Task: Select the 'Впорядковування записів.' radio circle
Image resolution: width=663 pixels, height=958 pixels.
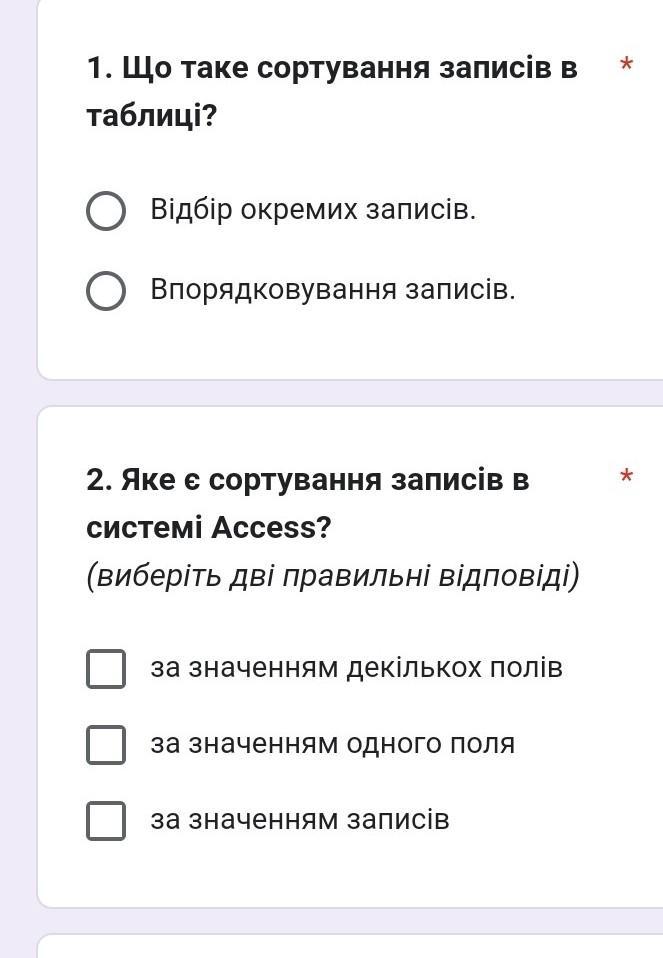Action: click(x=106, y=291)
